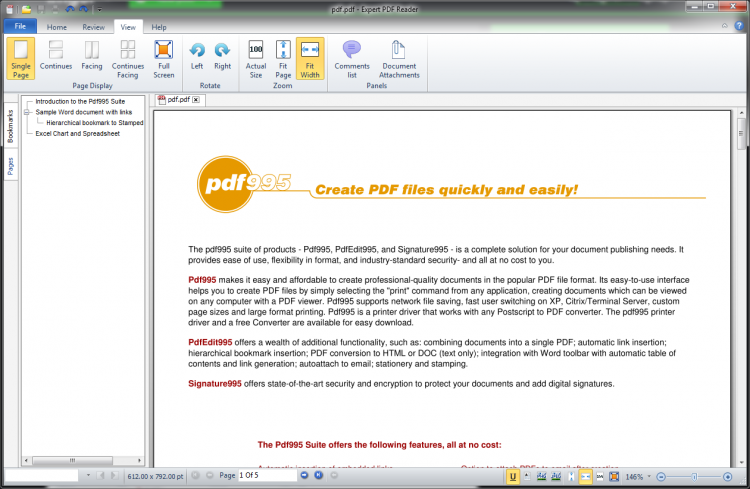
Task: Open the 146% zoom level dropdown
Action: [x=649, y=477]
